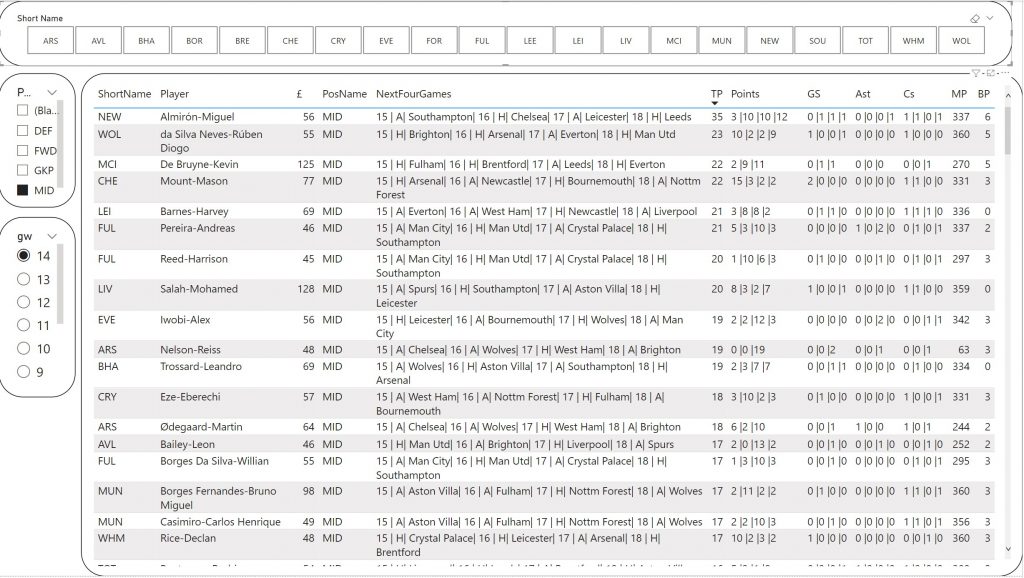Sort by GS column header
Viewport: 1024px width, 578px height.
pos(814,94)
